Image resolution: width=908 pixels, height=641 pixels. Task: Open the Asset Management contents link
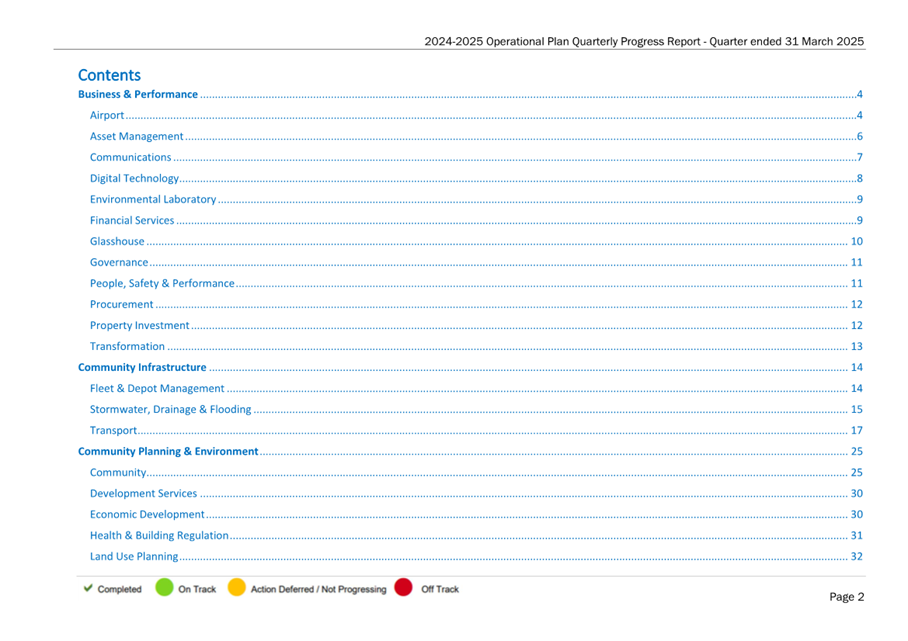coord(476,136)
